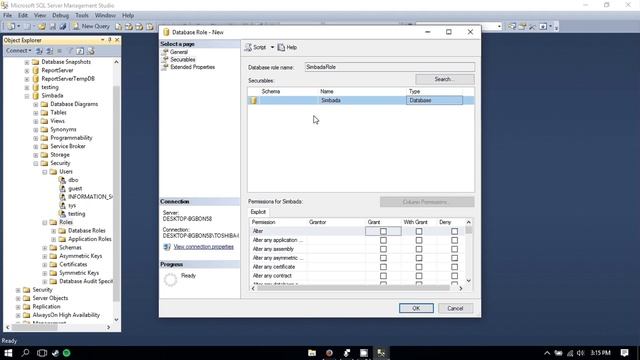The width and height of the screenshot is (640, 360).
Task: Pin Object Explorer panel with pushpin
Action: tap(109, 40)
